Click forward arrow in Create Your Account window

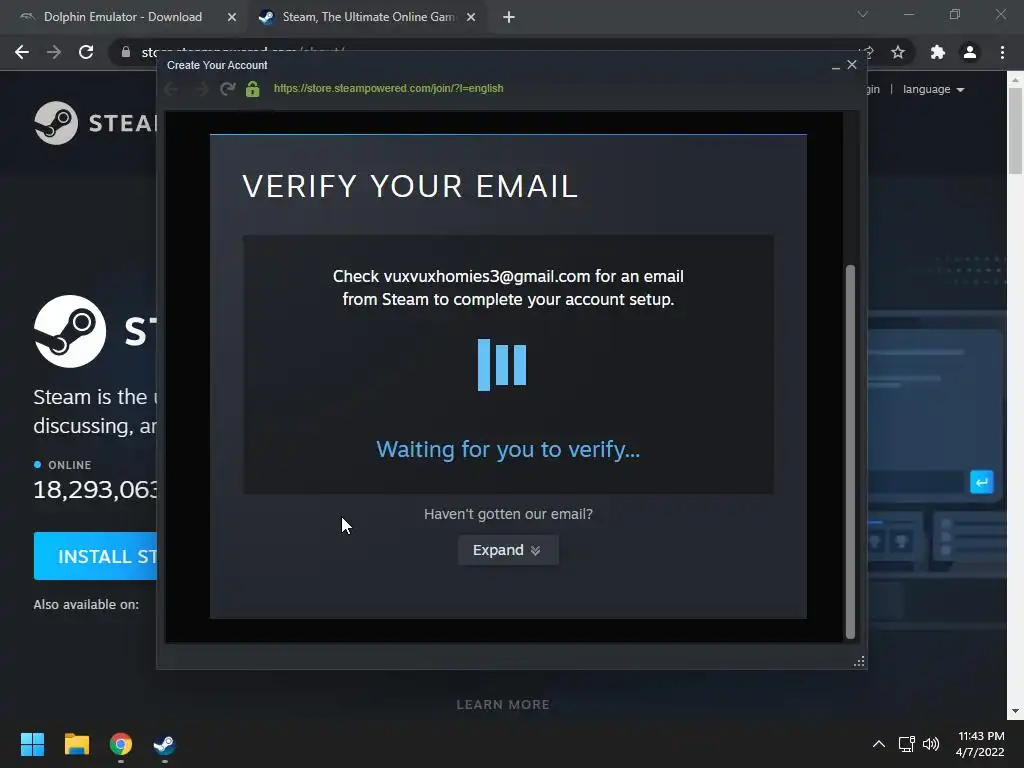(200, 89)
